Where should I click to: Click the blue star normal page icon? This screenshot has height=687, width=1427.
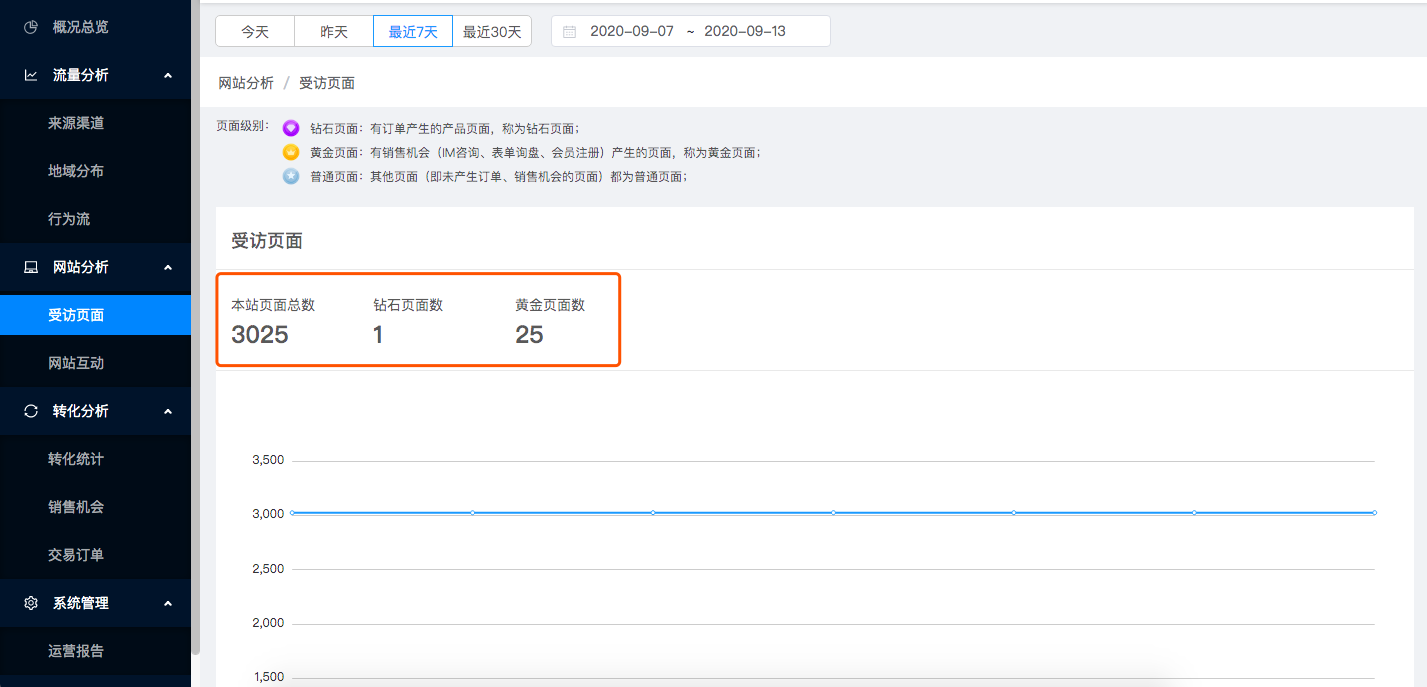[291, 176]
